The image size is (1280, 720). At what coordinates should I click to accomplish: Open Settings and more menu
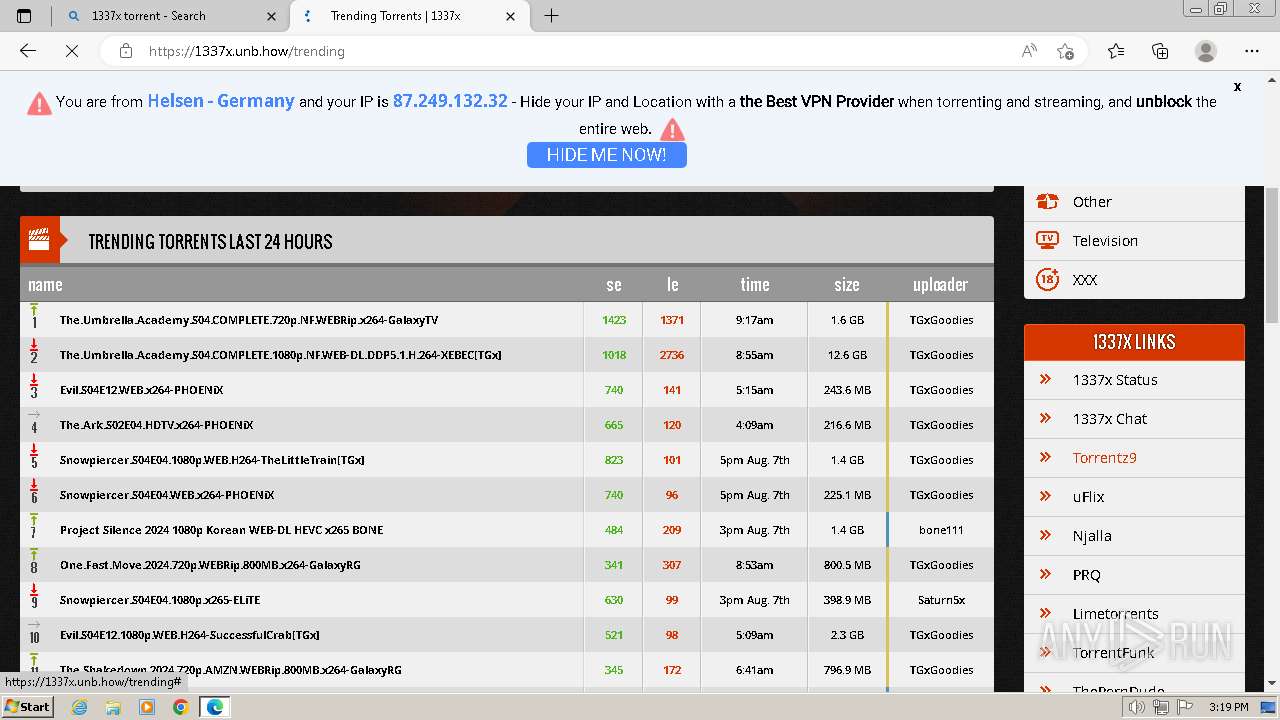pyautogui.click(x=1252, y=51)
